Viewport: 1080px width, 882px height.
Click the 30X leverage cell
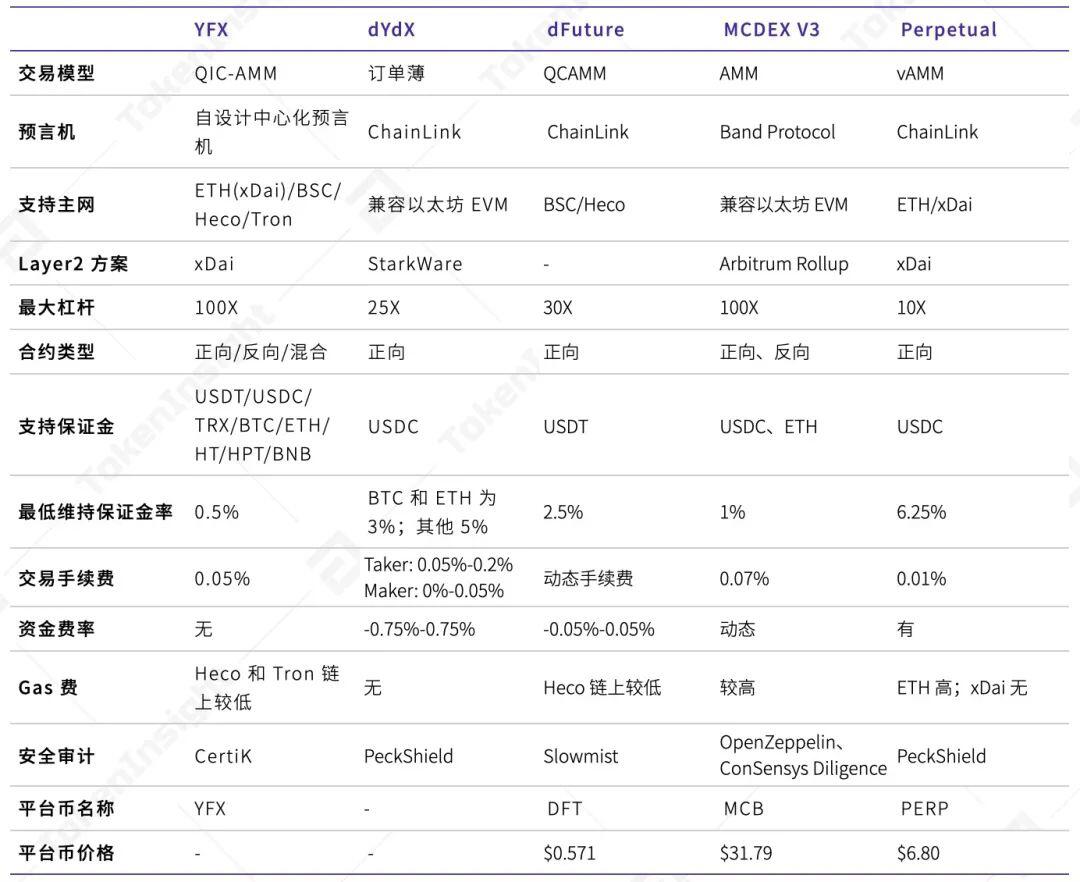pos(558,307)
